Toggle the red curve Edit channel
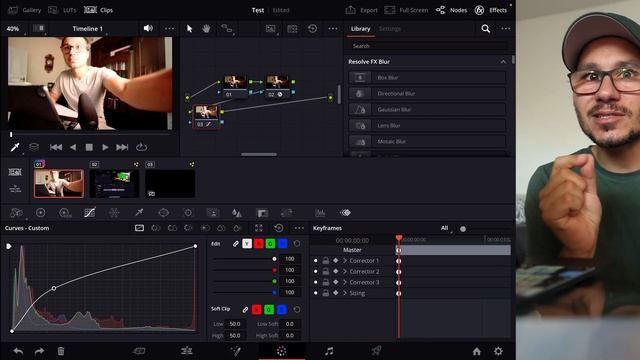The image size is (640, 360). point(259,244)
